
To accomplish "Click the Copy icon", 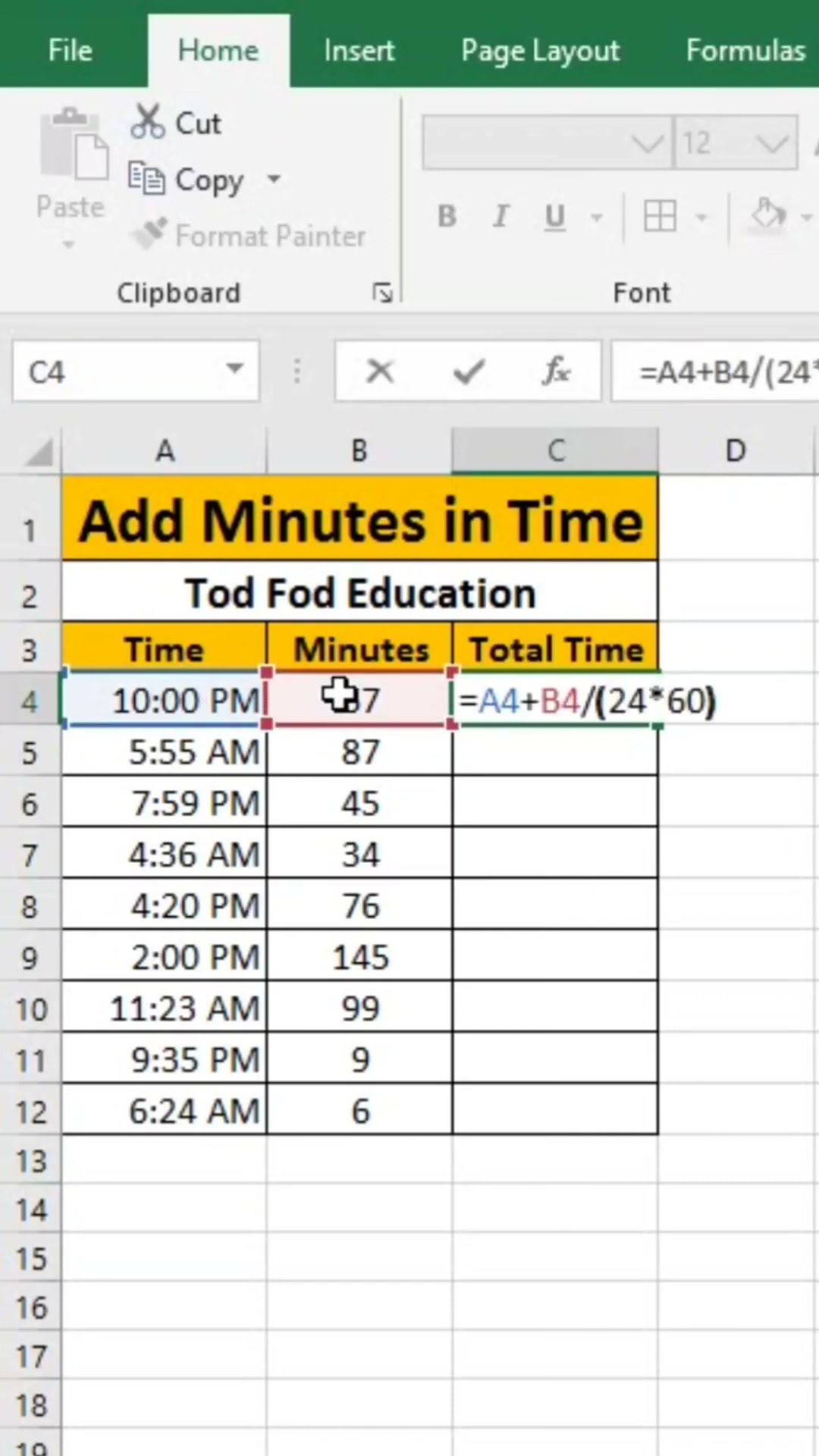I will (146, 179).
